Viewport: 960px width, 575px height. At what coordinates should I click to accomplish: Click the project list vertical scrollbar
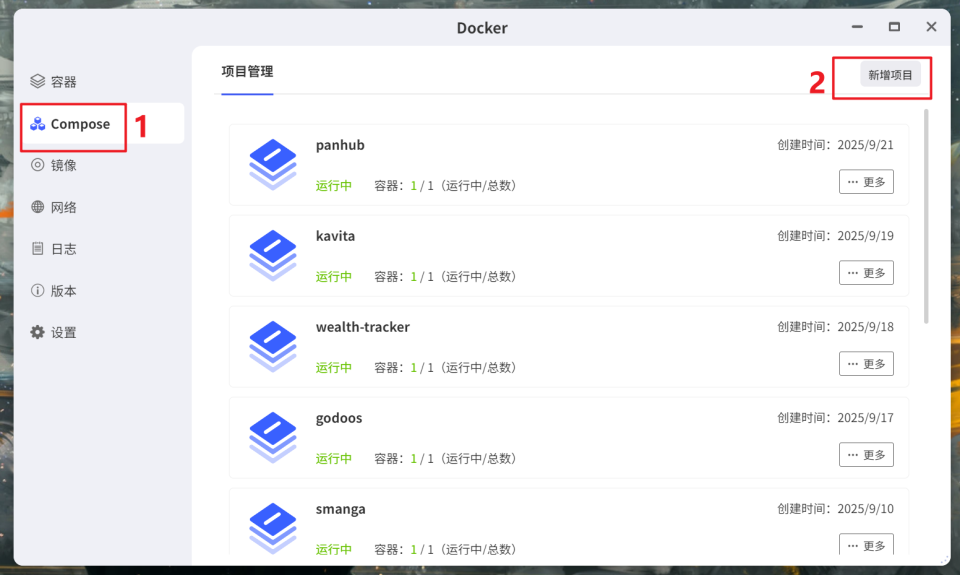click(926, 216)
